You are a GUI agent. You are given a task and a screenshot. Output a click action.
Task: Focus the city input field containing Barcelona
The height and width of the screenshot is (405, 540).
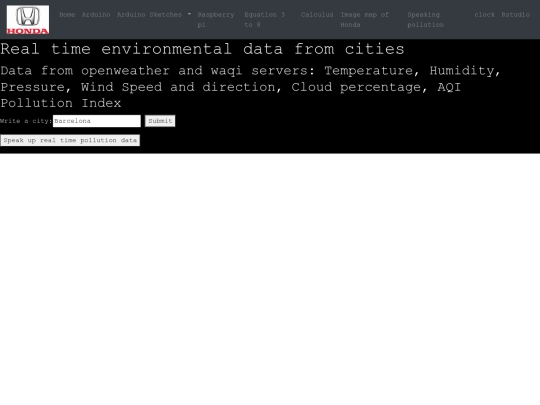coord(97,121)
